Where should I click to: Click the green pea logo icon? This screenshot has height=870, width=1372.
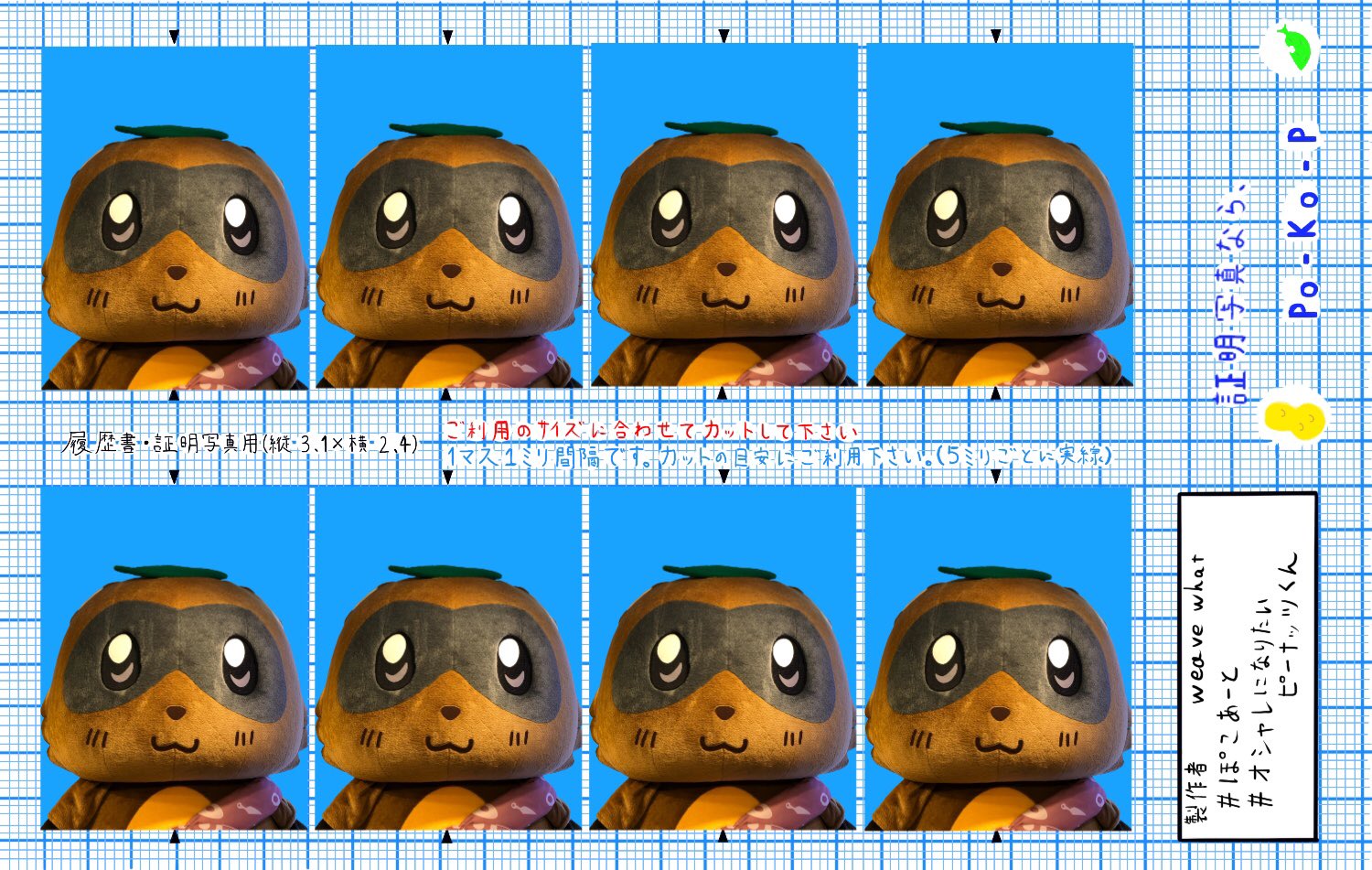[1290, 48]
